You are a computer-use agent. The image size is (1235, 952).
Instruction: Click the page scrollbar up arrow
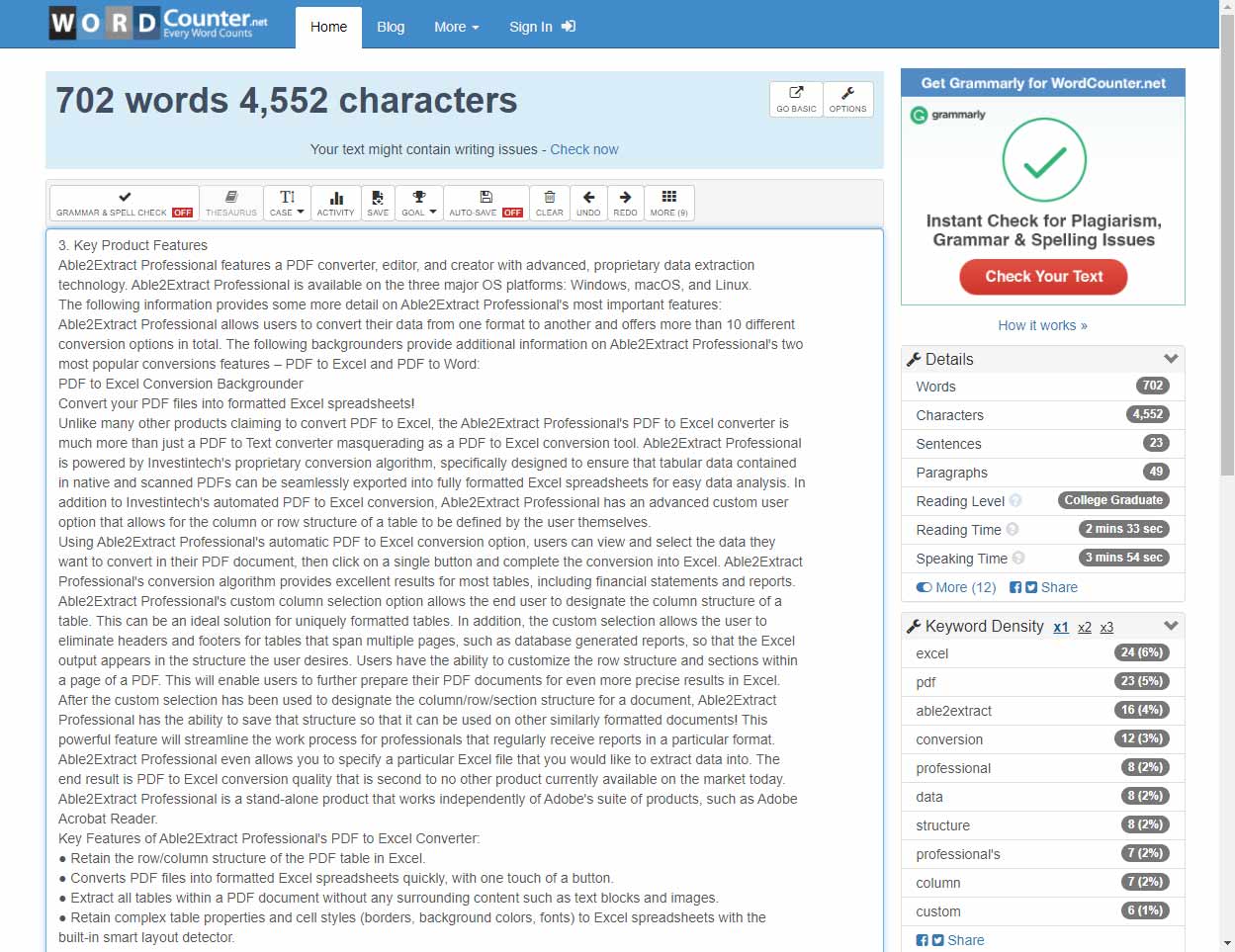[x=1227, y=8]
